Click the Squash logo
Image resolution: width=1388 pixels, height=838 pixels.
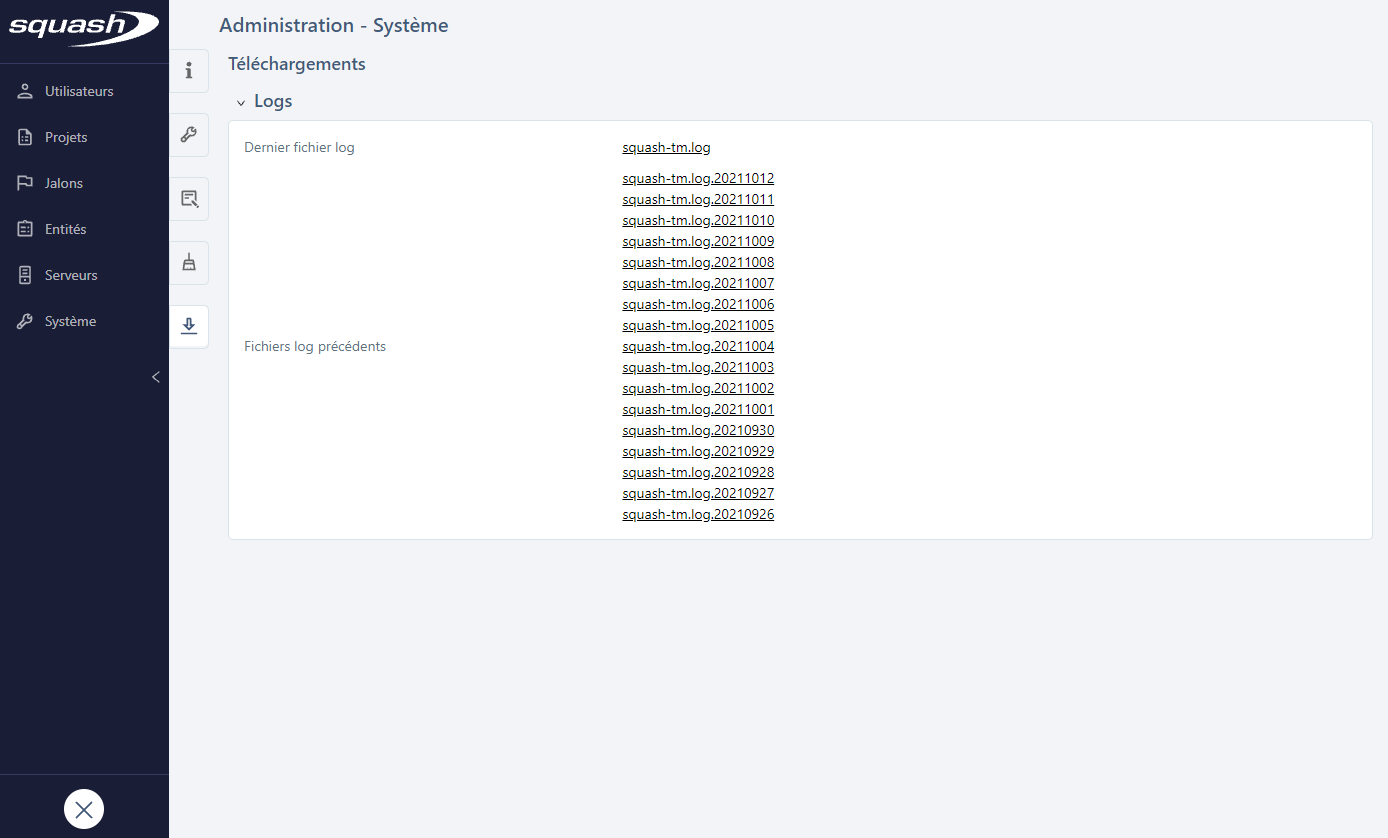click(84, 28)
